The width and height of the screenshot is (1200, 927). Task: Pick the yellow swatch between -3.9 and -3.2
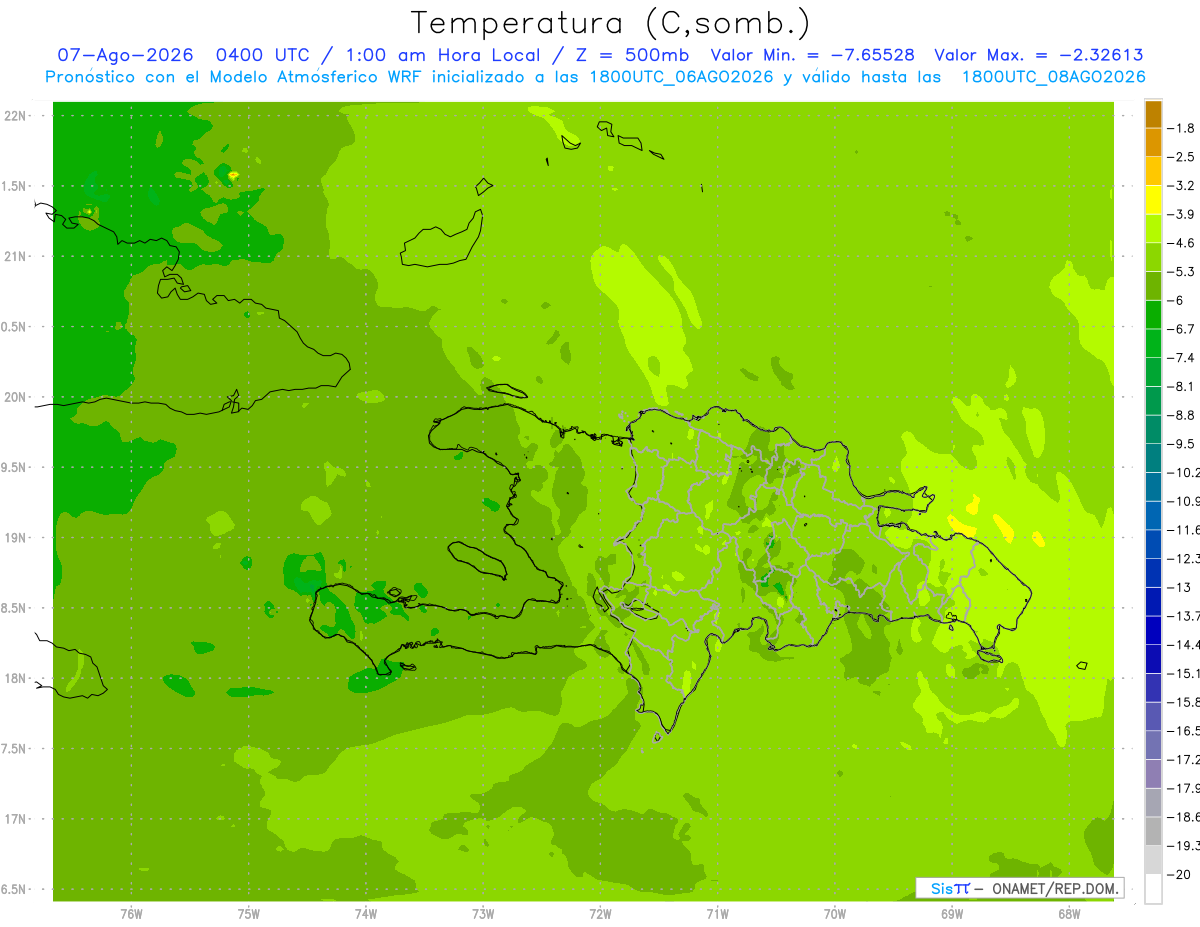click(x=1153, y=200)
